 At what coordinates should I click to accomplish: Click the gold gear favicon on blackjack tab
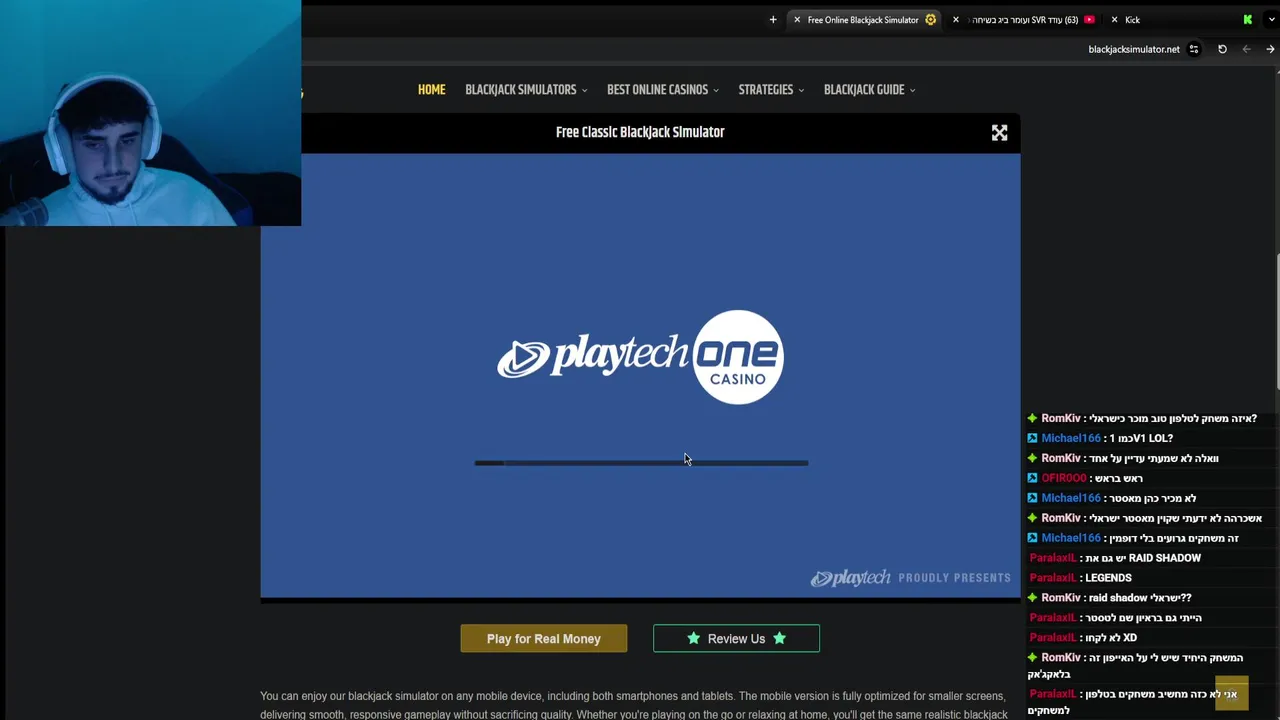(930, 20)
